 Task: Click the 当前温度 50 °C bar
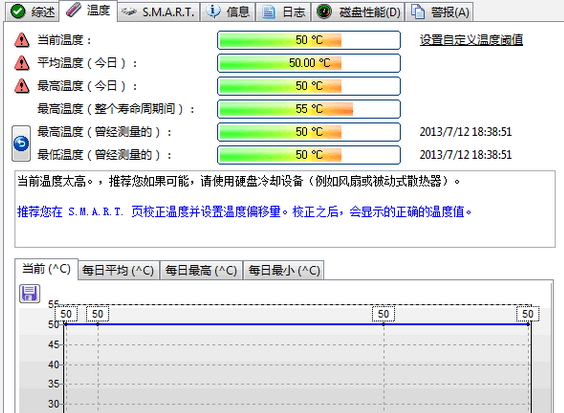click(309, 40)
